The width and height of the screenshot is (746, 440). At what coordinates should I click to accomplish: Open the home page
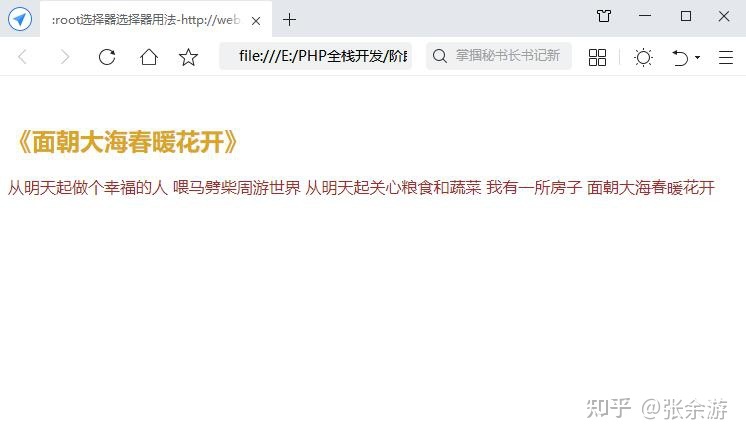[x=149, y=57]
